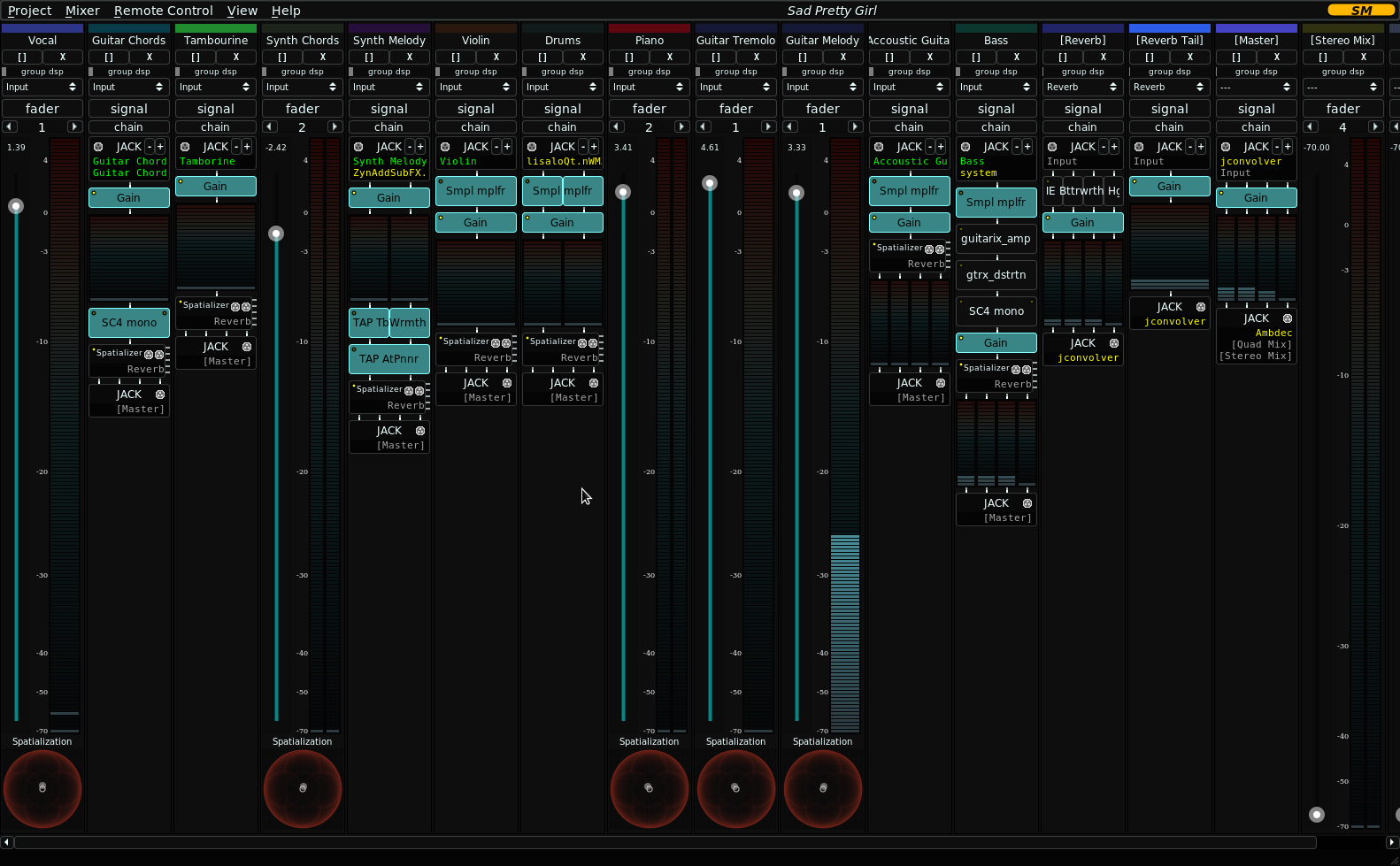Viewport: 1400px width, 866px height.
Task: Click the Vocal strip's Spatialization panner pad
Action: click(x=42, y=788)
